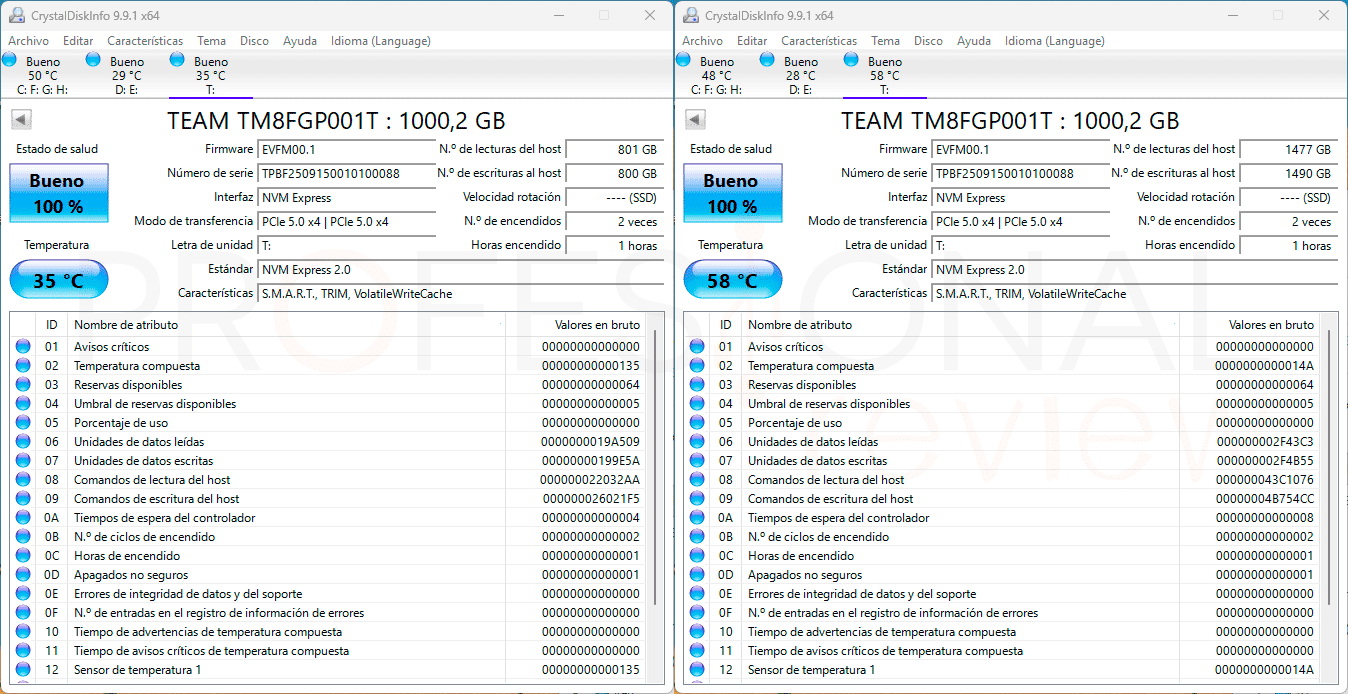Click the 35 °C temperature button
1348x694 pixels.
pos(59,280)
